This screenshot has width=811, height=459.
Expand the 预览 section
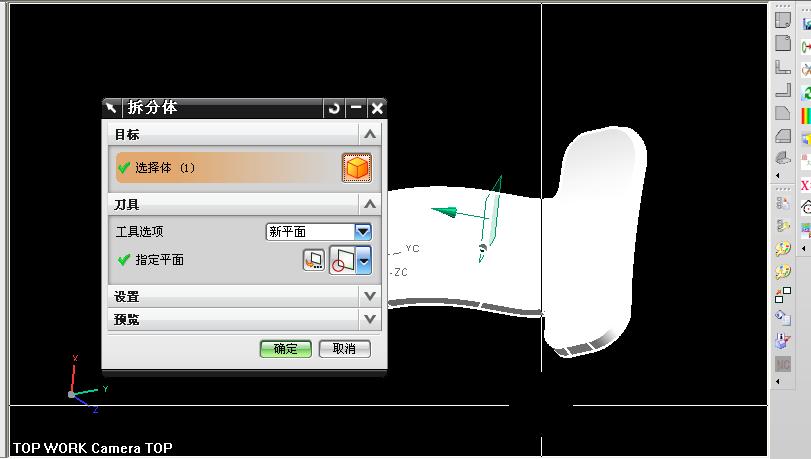pos(370,319)
